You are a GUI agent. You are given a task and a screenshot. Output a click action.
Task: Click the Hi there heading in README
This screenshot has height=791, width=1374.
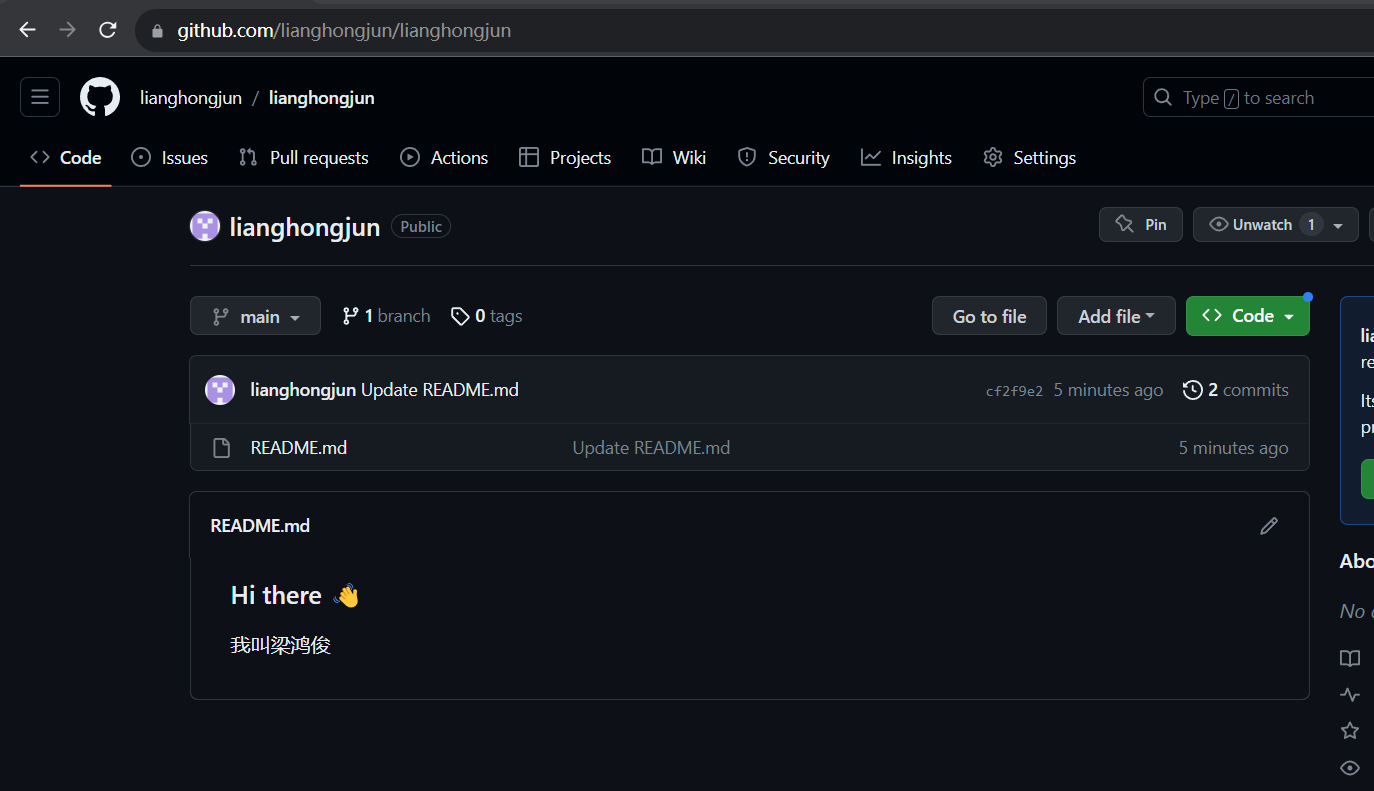[295, 596]
